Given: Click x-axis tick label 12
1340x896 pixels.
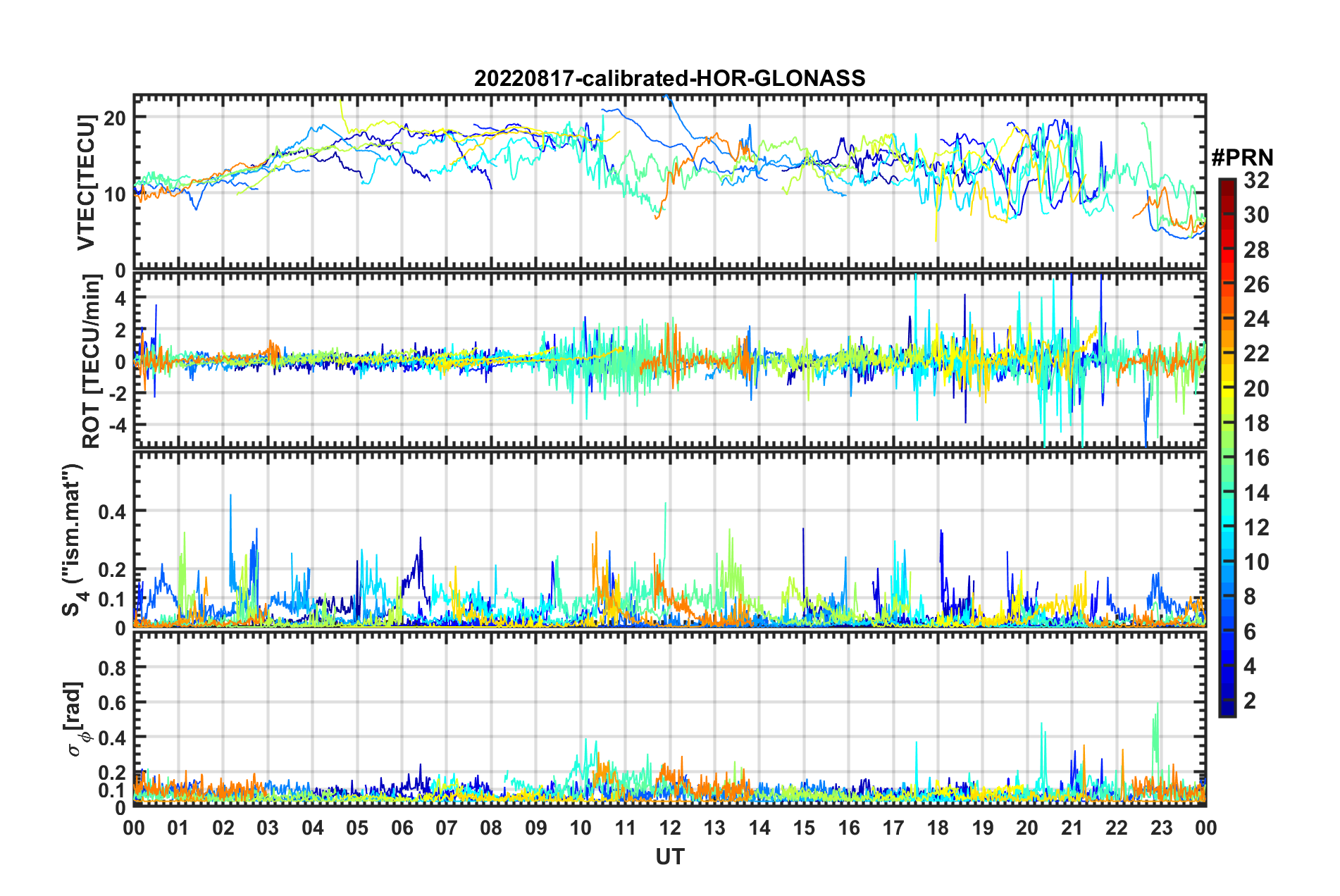Looking at the screenshot, I should tap(669, 828).
